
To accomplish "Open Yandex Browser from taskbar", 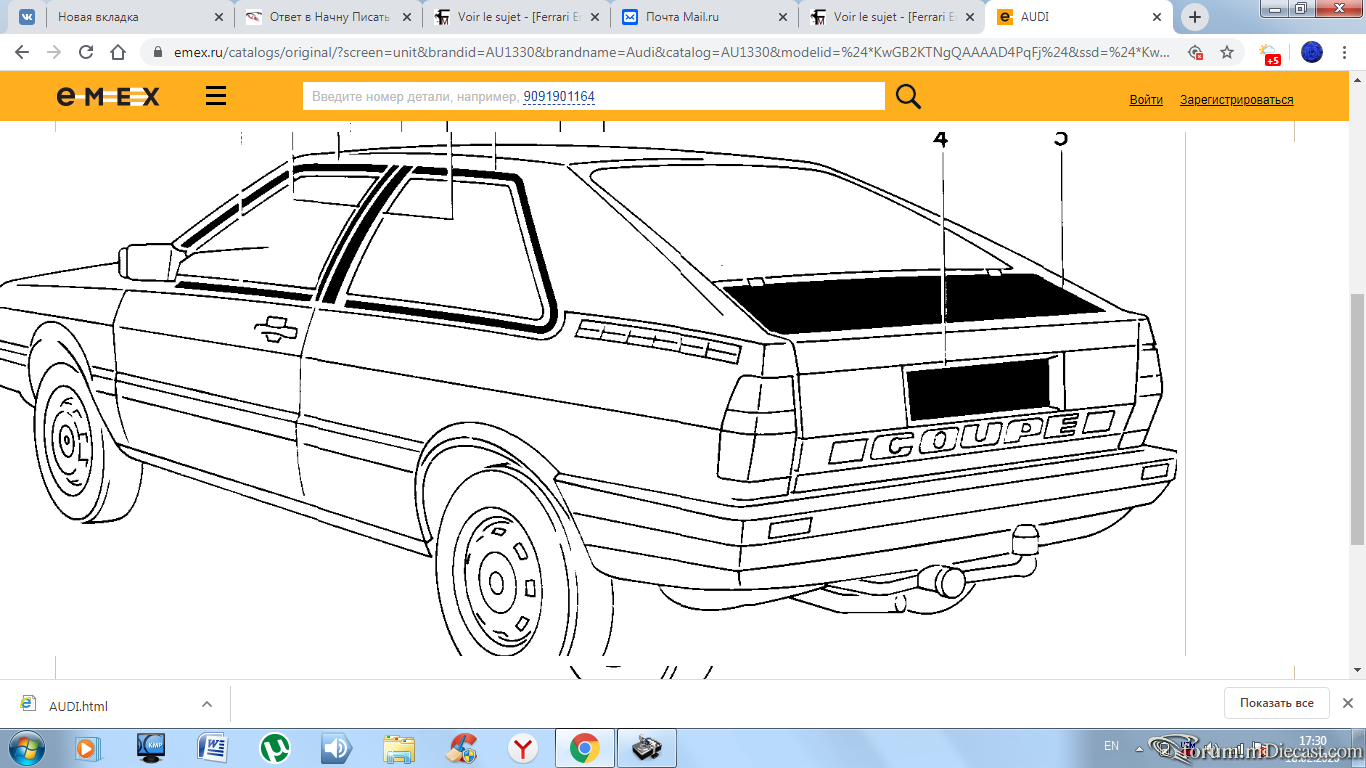I will pos(524,747).
